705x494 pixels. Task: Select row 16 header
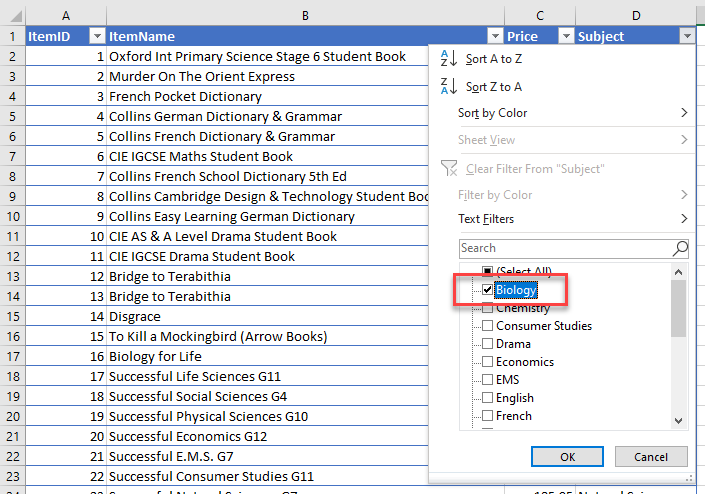(x=12, y=356)
